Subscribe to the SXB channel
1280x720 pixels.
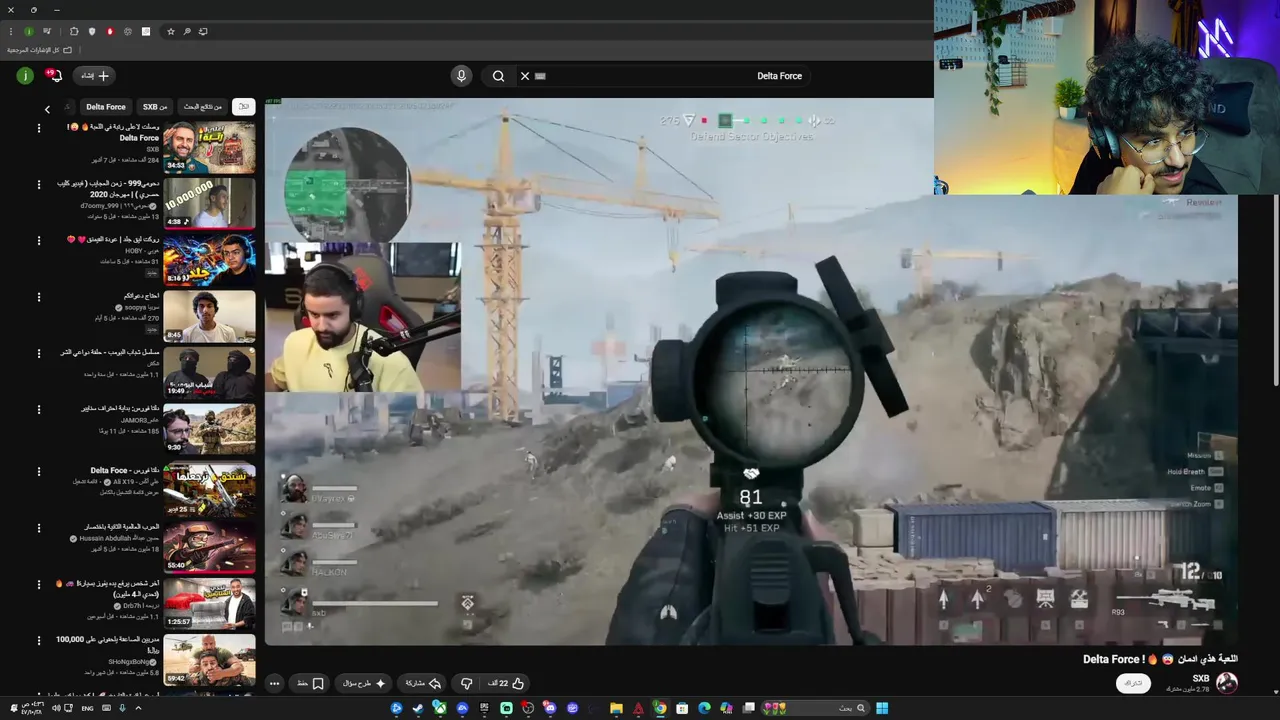click(x=1133, y=683)
